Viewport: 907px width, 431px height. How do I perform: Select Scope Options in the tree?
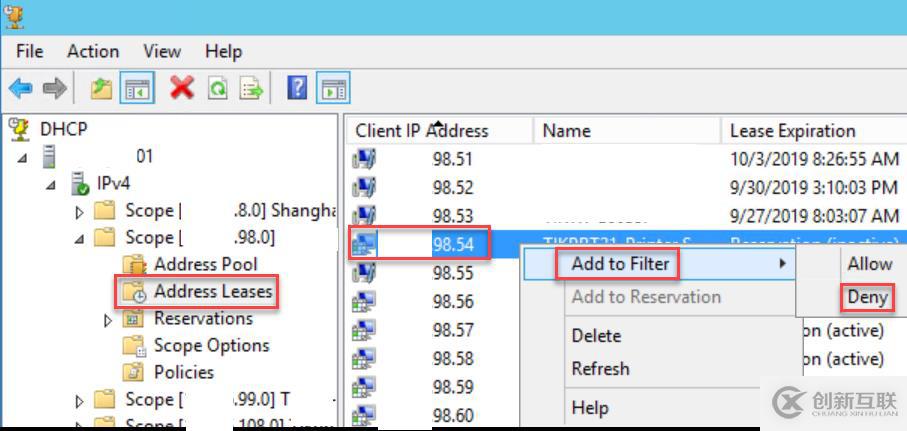212,345
